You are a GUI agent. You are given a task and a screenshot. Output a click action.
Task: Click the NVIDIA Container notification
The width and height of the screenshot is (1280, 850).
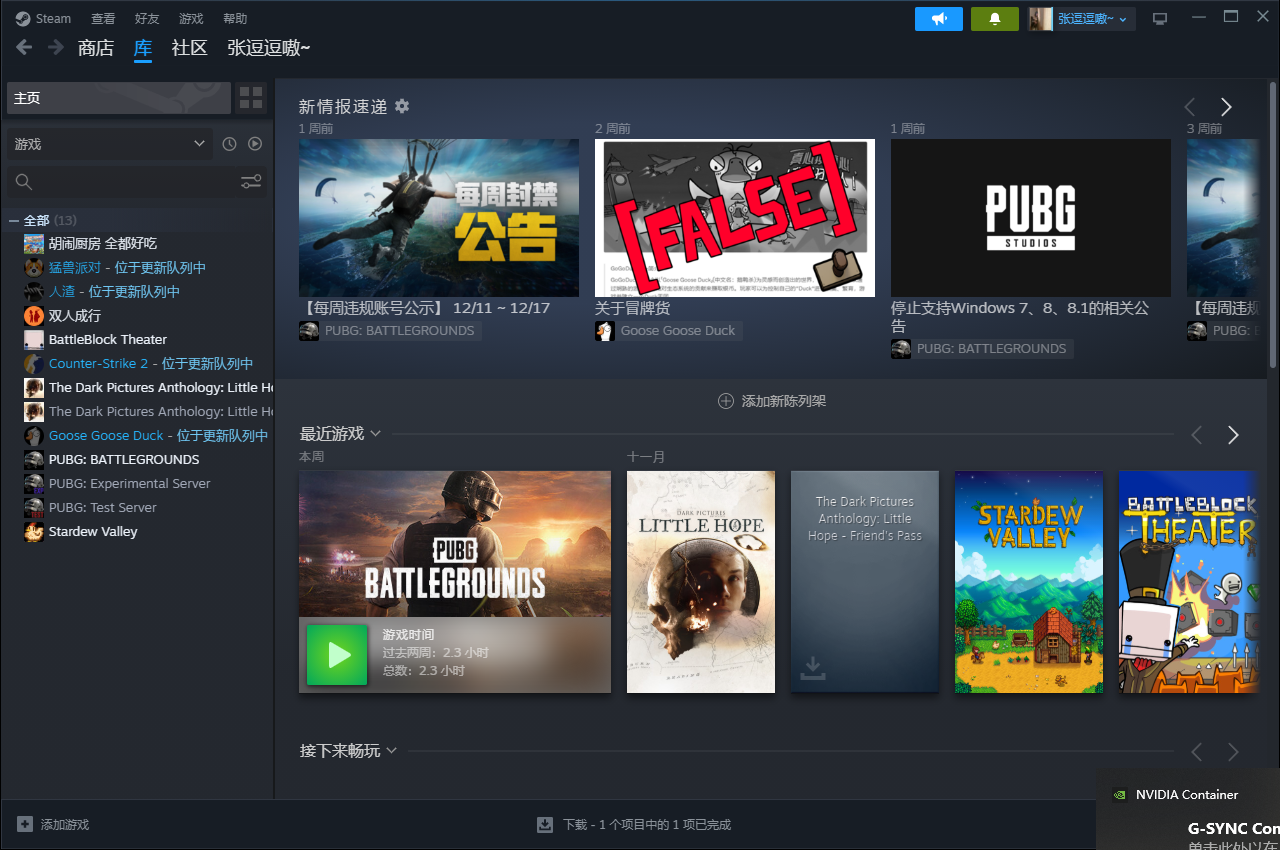pyautogui.click(x=1188, y=809)
